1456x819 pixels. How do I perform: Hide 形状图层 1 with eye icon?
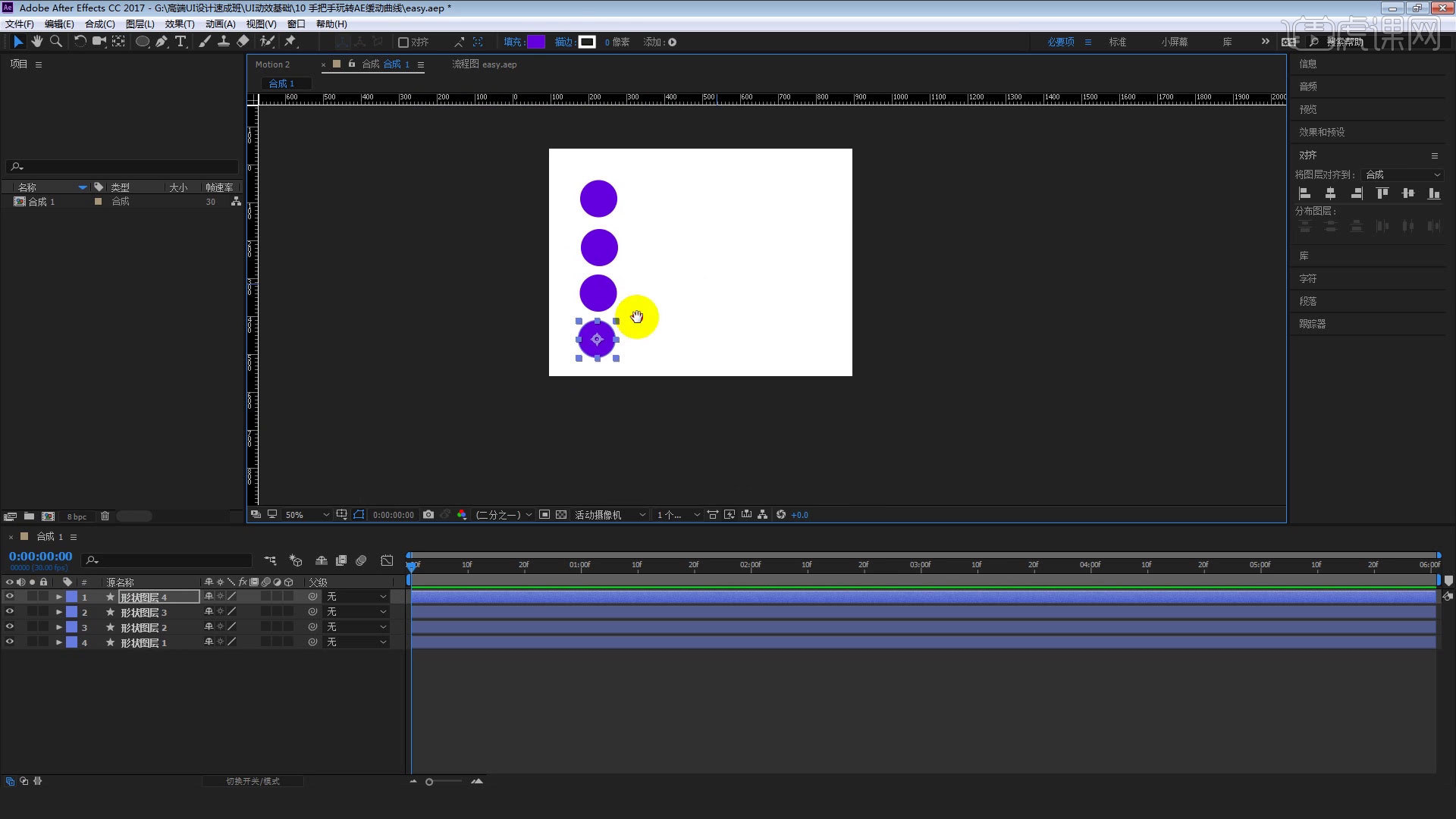(x=10, y=642)
